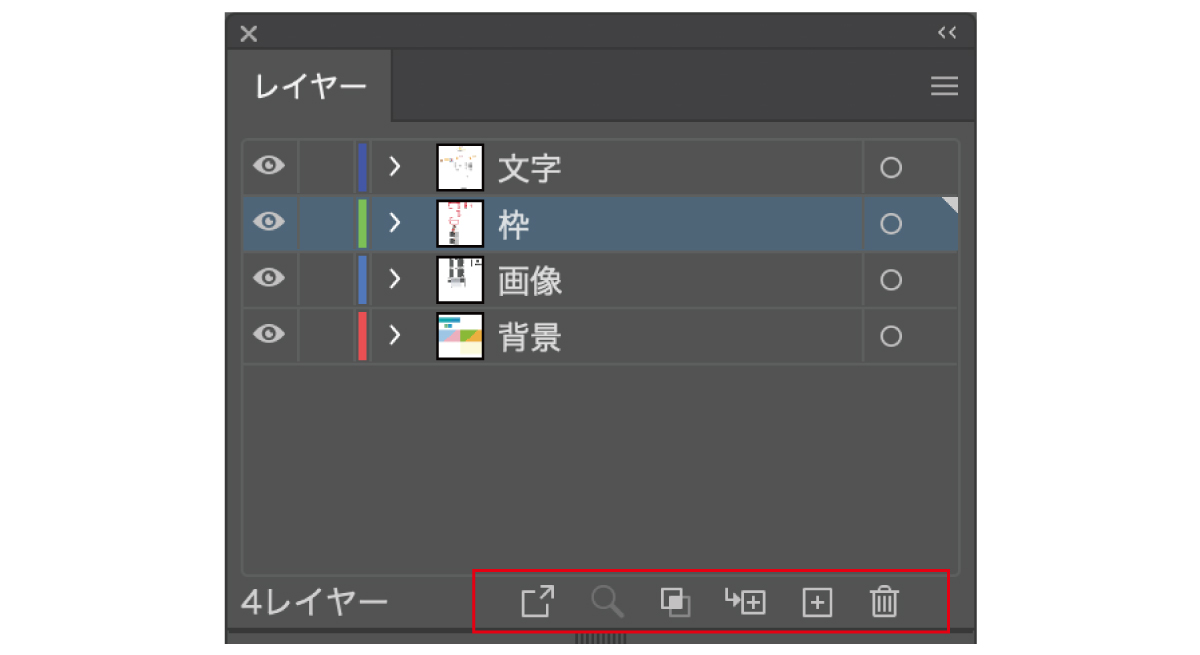
Task: Open the Layers panel hamburger menu
Action: pyautogui.click(x=944, y=87)
